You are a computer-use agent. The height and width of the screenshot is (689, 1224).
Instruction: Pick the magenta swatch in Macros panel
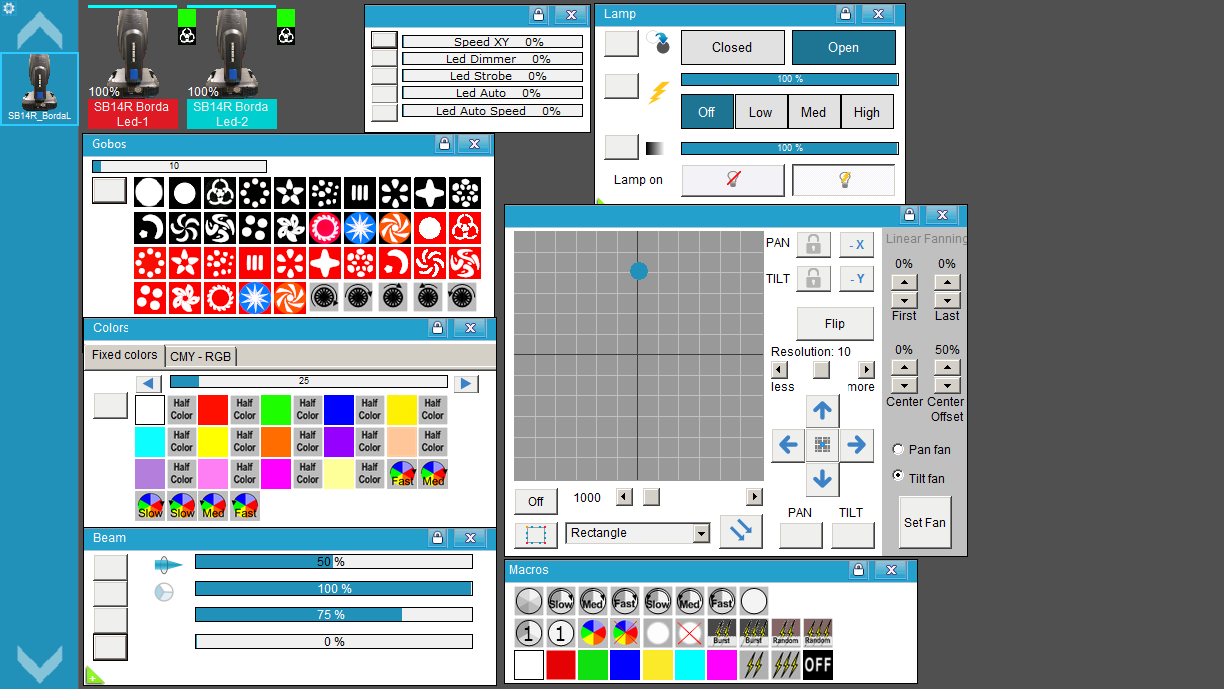click(x=722, y=665)
